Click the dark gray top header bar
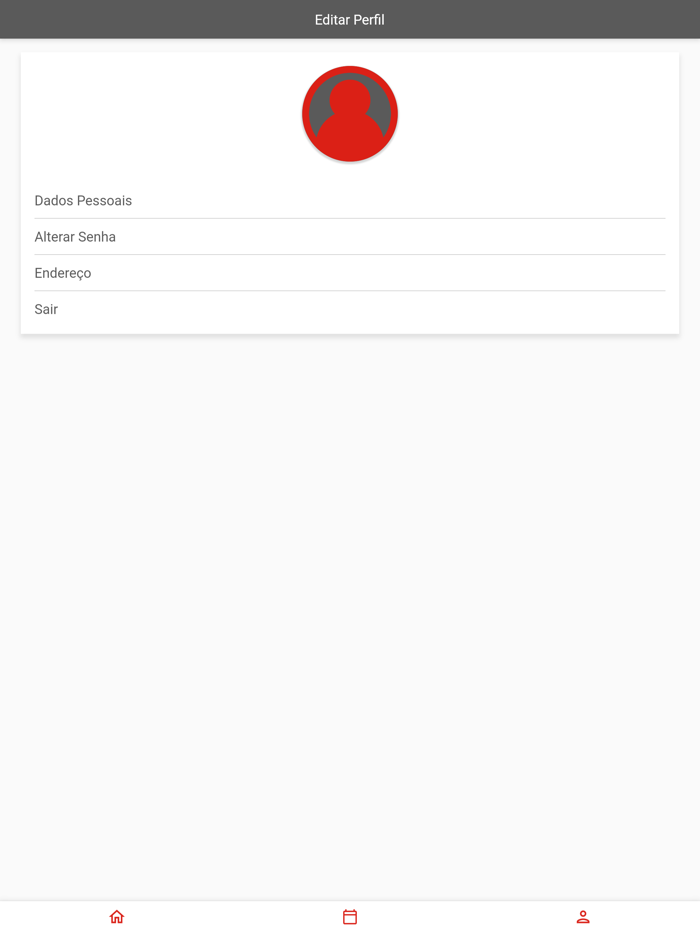The height and width of the screenshot is (934, 700). tap(350, 19)
